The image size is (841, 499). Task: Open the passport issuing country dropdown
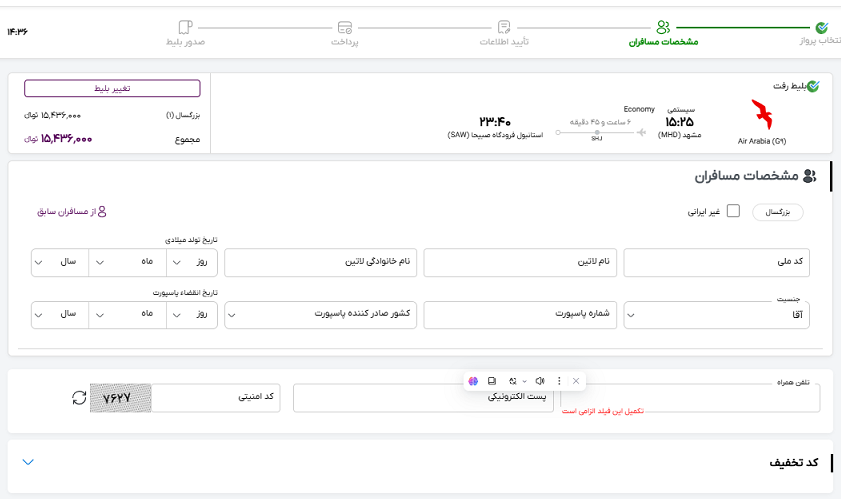[320, 313]
